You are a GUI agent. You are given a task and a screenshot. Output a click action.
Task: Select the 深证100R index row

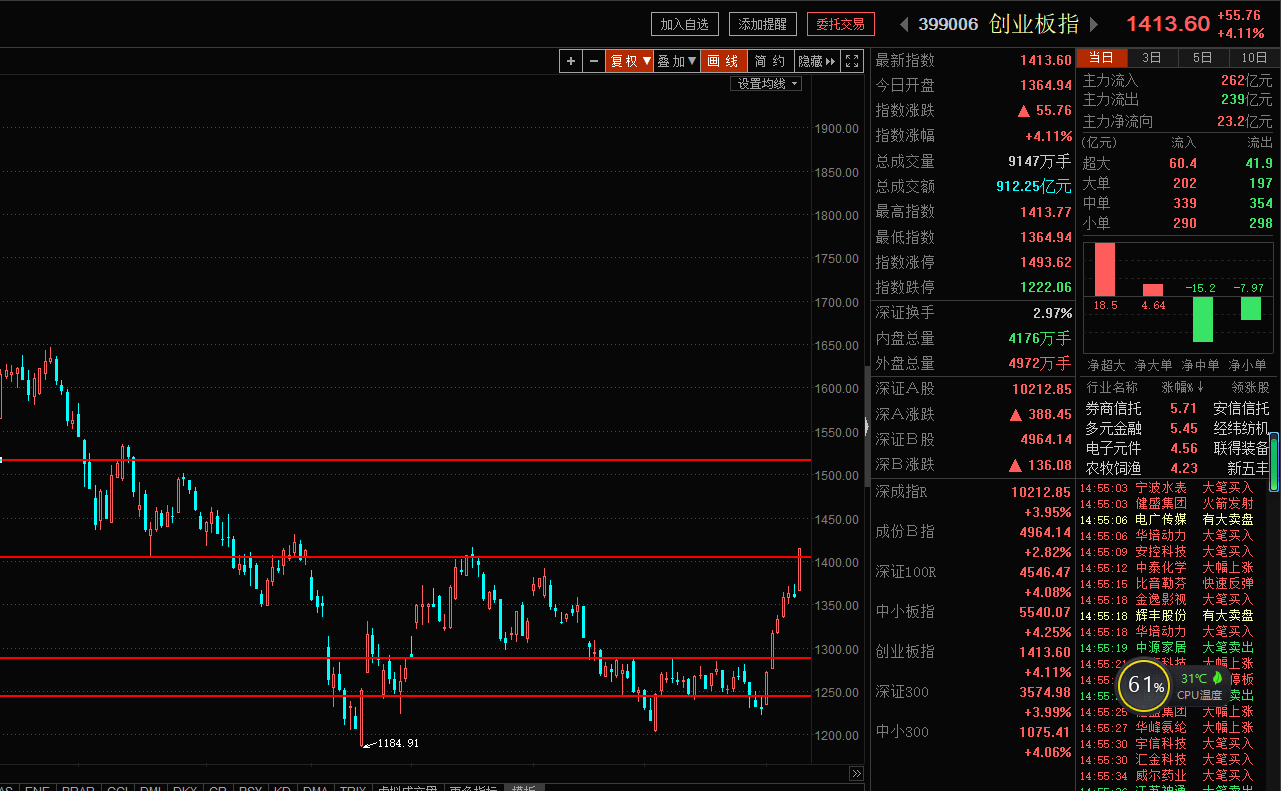[974, 581]
